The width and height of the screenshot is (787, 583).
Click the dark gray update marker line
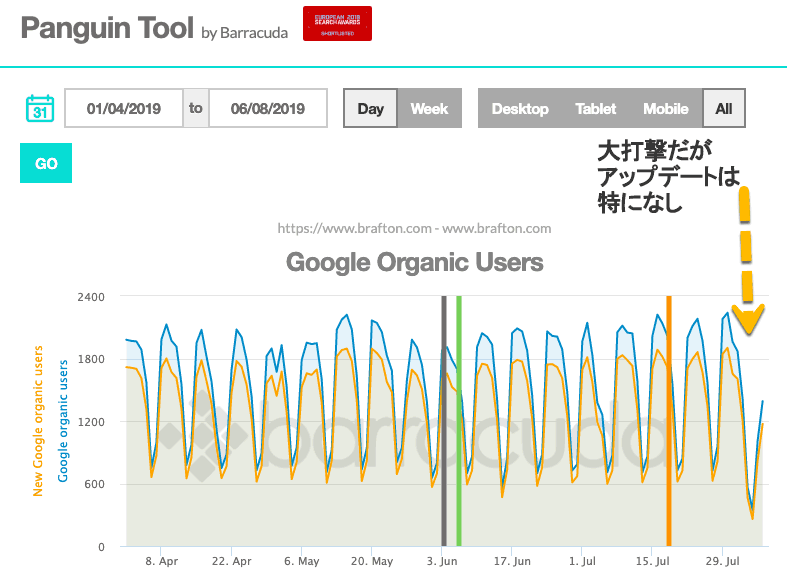point(444,420)
